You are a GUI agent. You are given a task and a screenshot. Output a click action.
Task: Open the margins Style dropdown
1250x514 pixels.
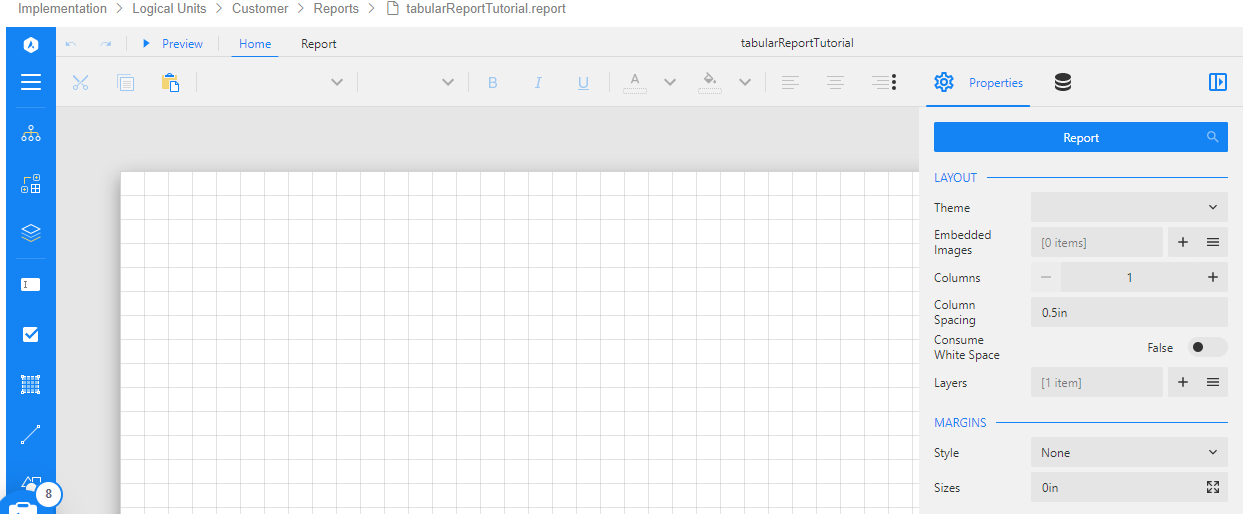[1128, 453]
